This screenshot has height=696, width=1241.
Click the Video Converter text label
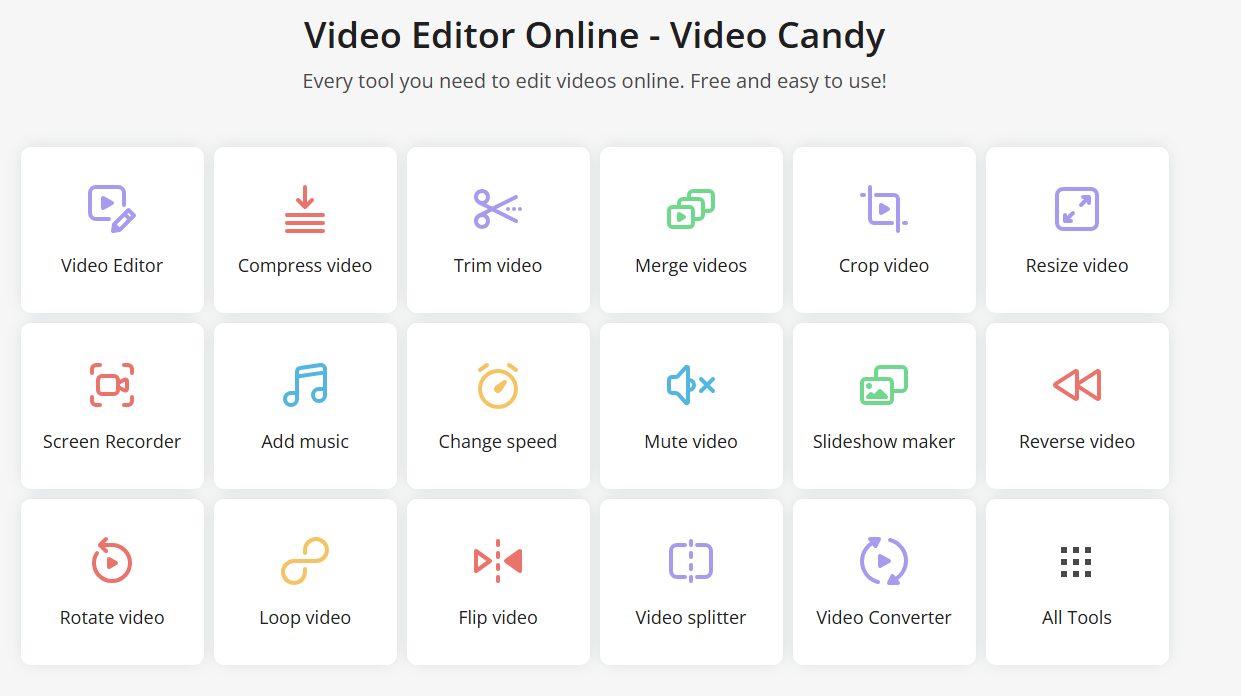pyautogui.click(x=884, y=618)
